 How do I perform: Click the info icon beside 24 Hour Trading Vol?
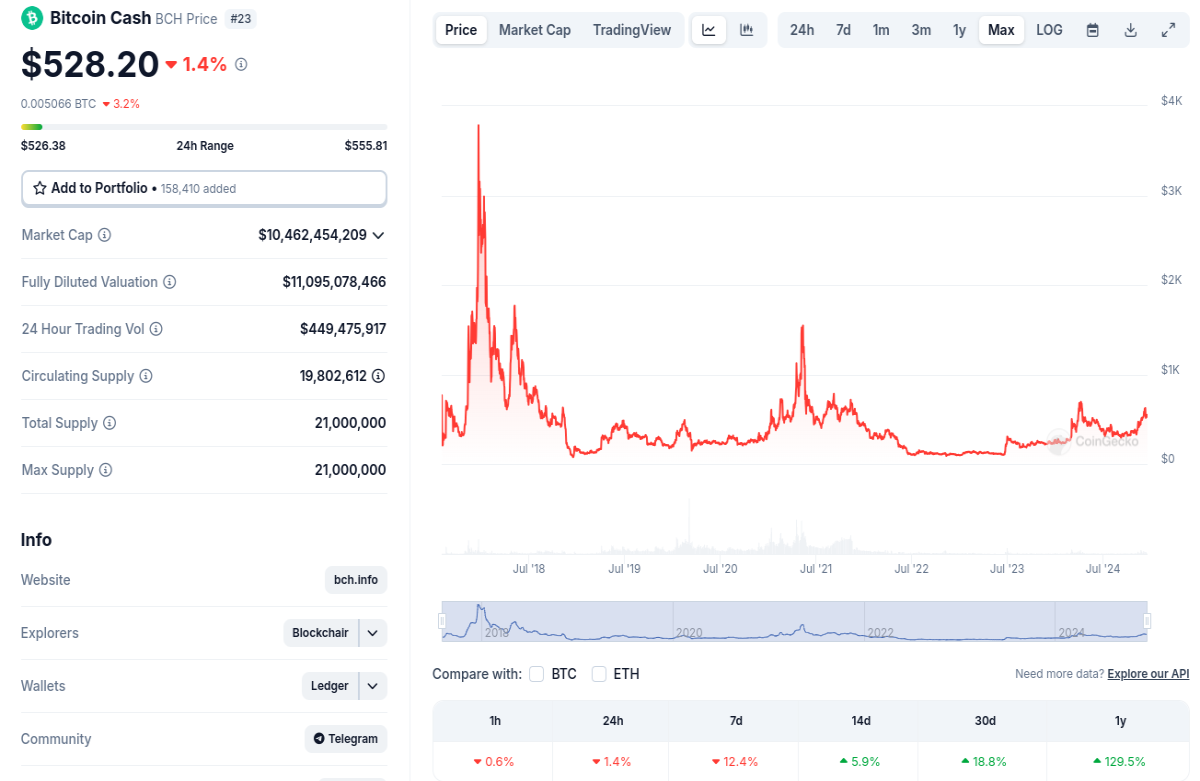(x=156, y=329)
